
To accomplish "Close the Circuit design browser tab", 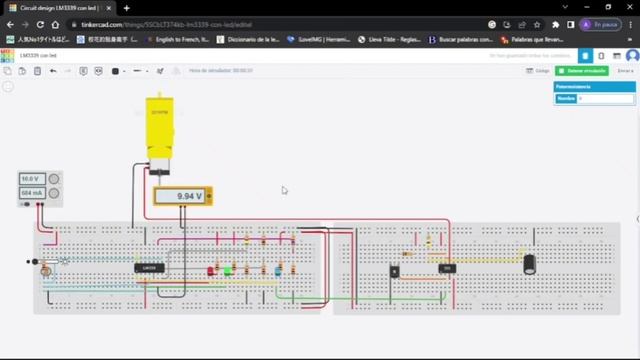I will pos(109,8).
